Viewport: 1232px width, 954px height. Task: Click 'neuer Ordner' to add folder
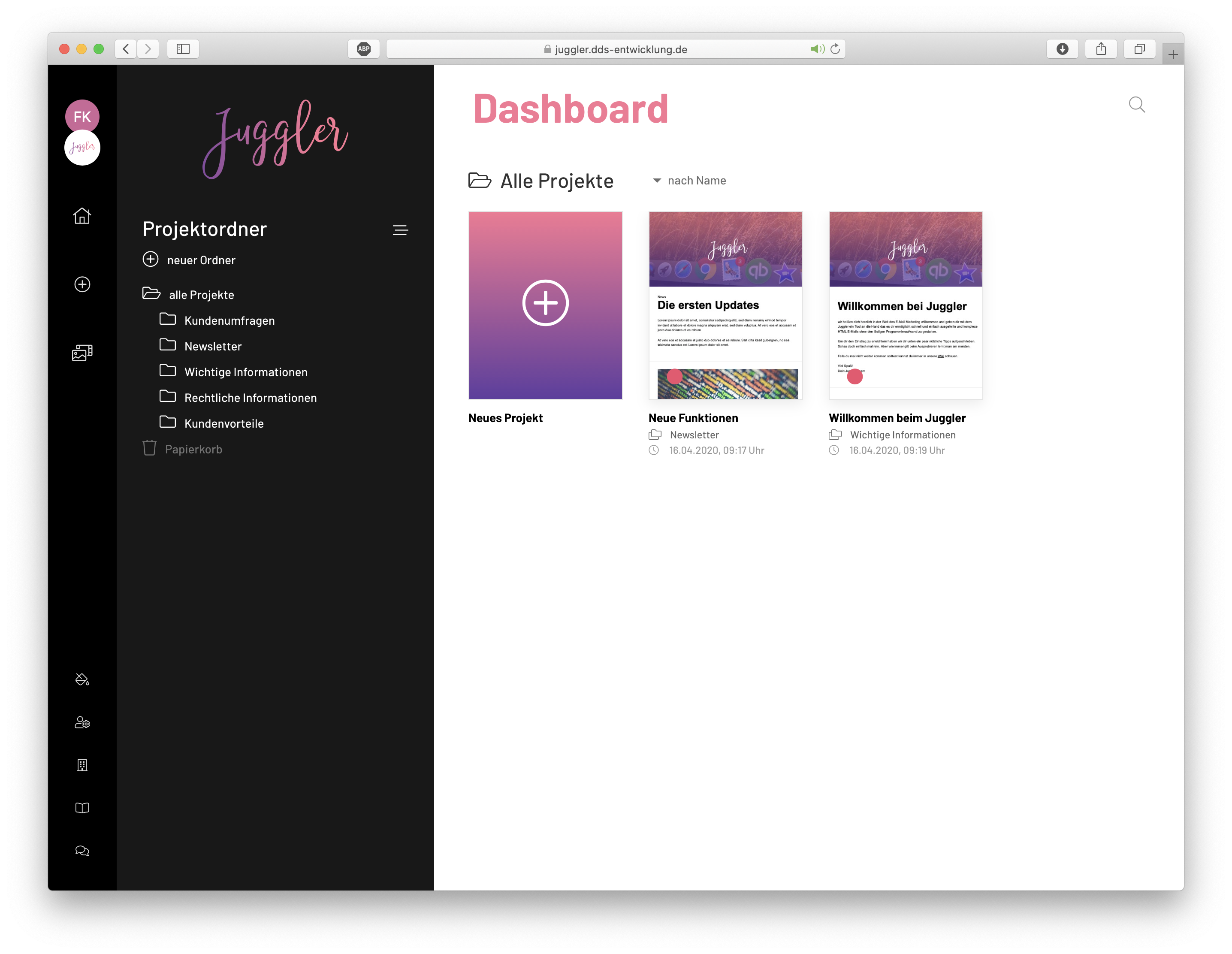(200, 260)
